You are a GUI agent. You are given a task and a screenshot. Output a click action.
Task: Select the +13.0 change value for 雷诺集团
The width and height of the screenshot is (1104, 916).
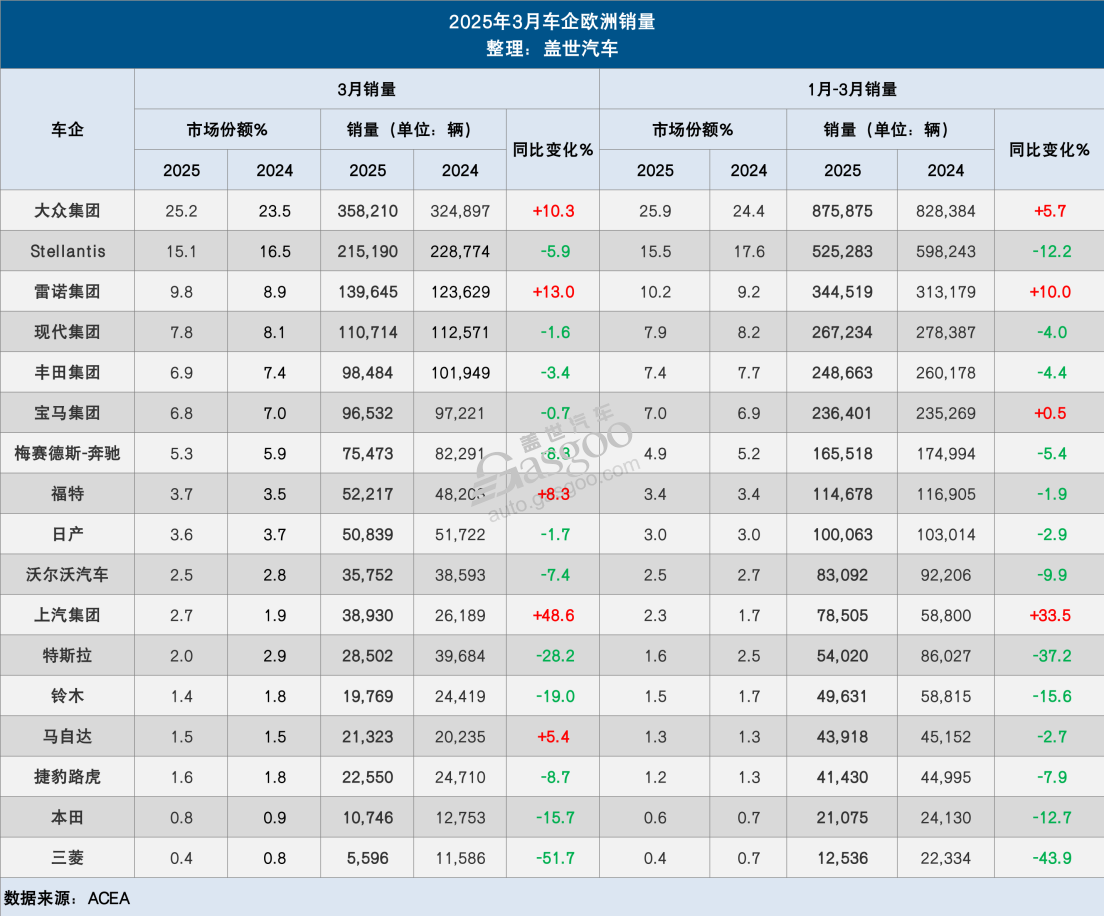click(x=551, y=291)
